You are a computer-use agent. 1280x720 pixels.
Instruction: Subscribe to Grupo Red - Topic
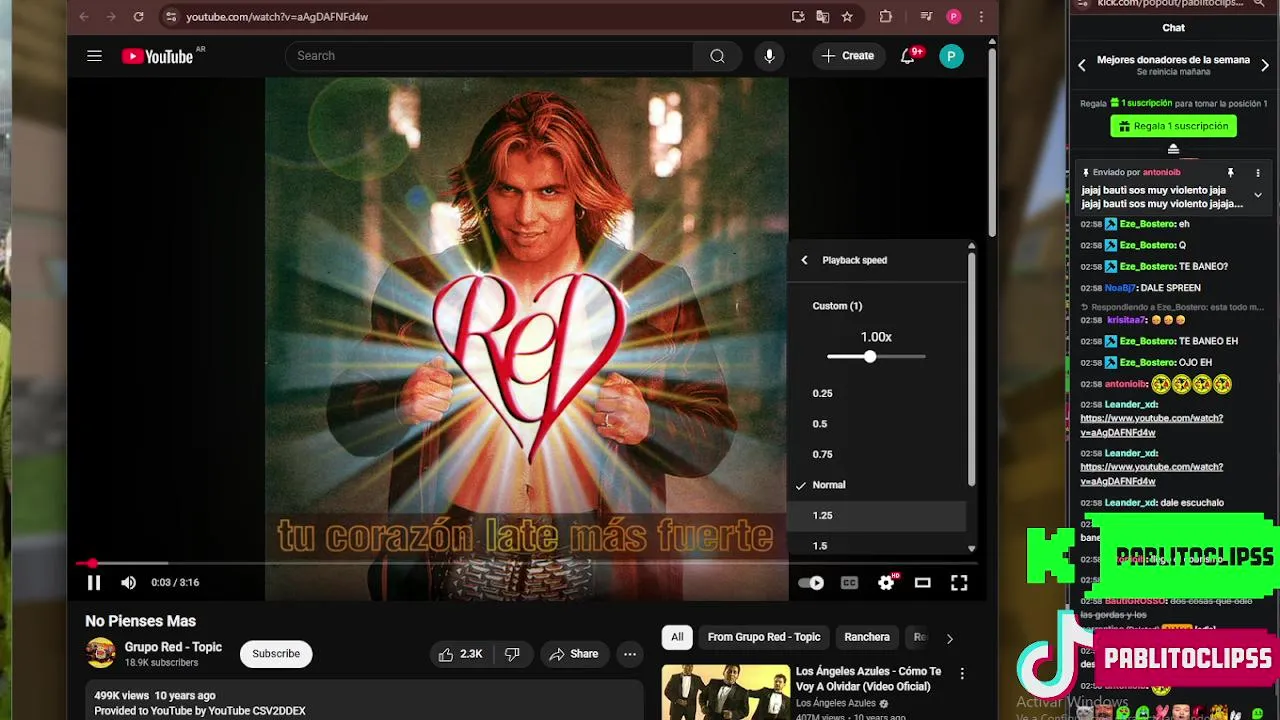pos(276,654)
